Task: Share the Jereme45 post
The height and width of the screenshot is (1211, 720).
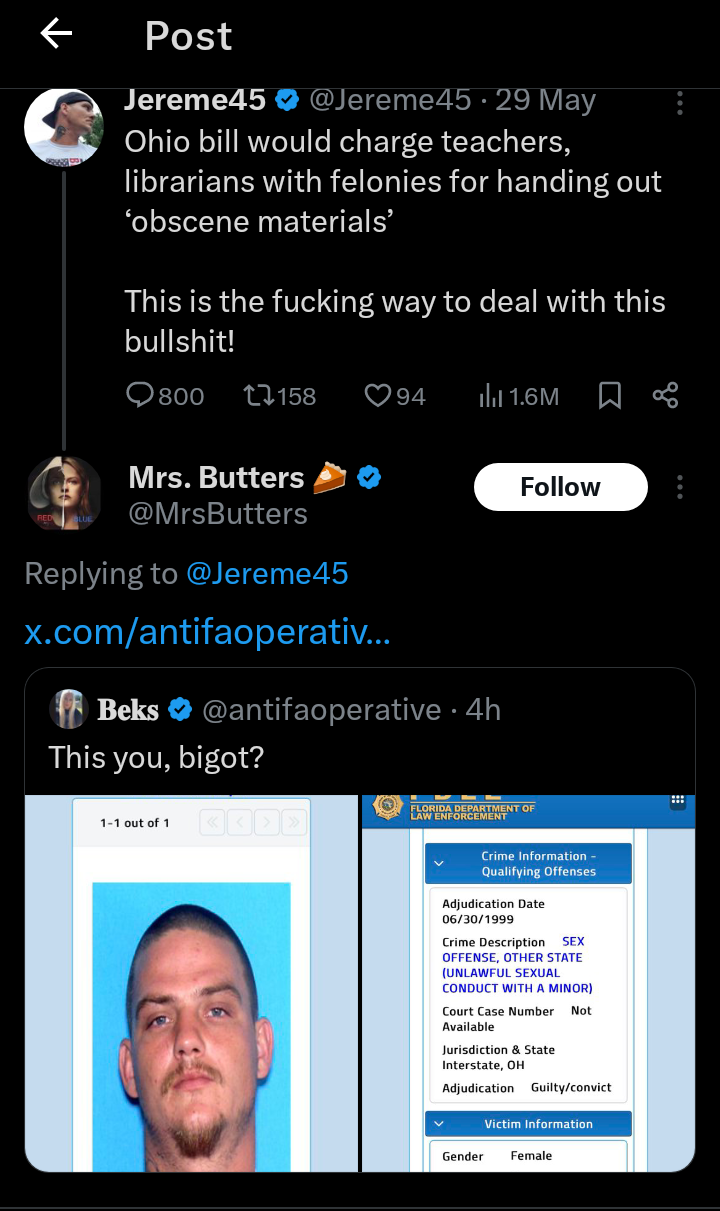Action: pos(665,396)
